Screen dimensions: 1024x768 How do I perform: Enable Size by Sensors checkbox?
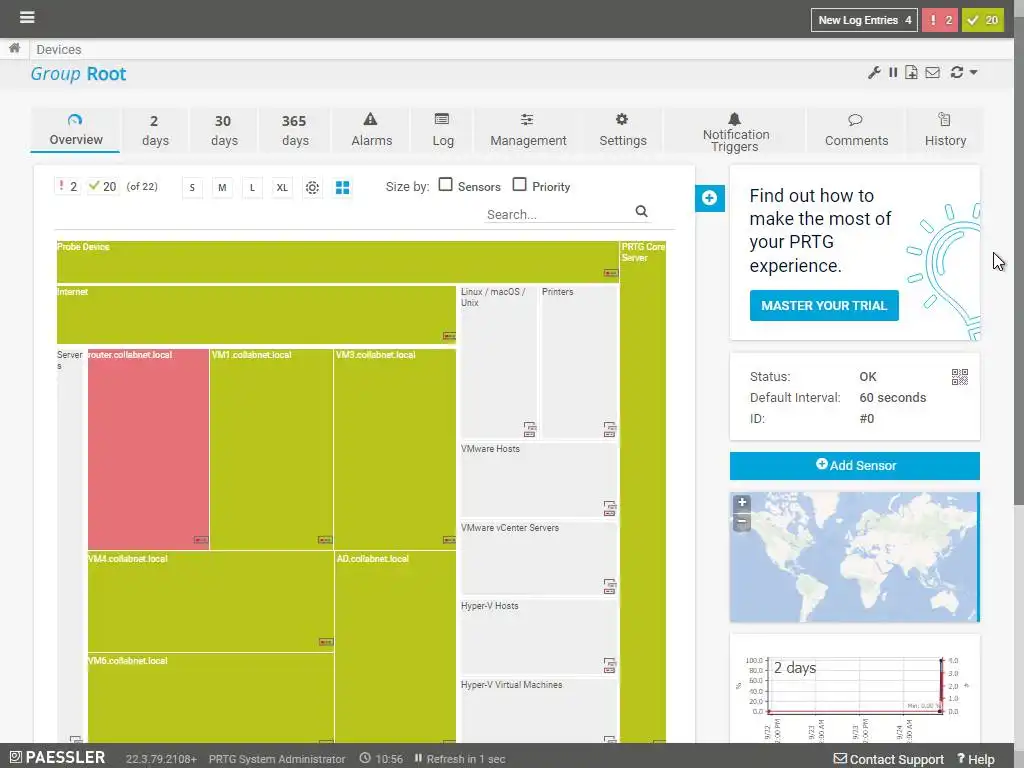point(445,185)
